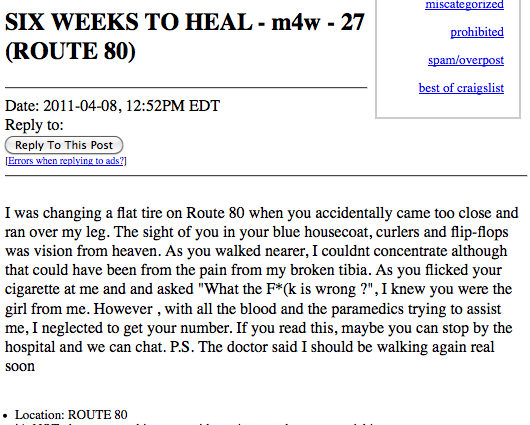Click the 'Reply to:' label

34,125
